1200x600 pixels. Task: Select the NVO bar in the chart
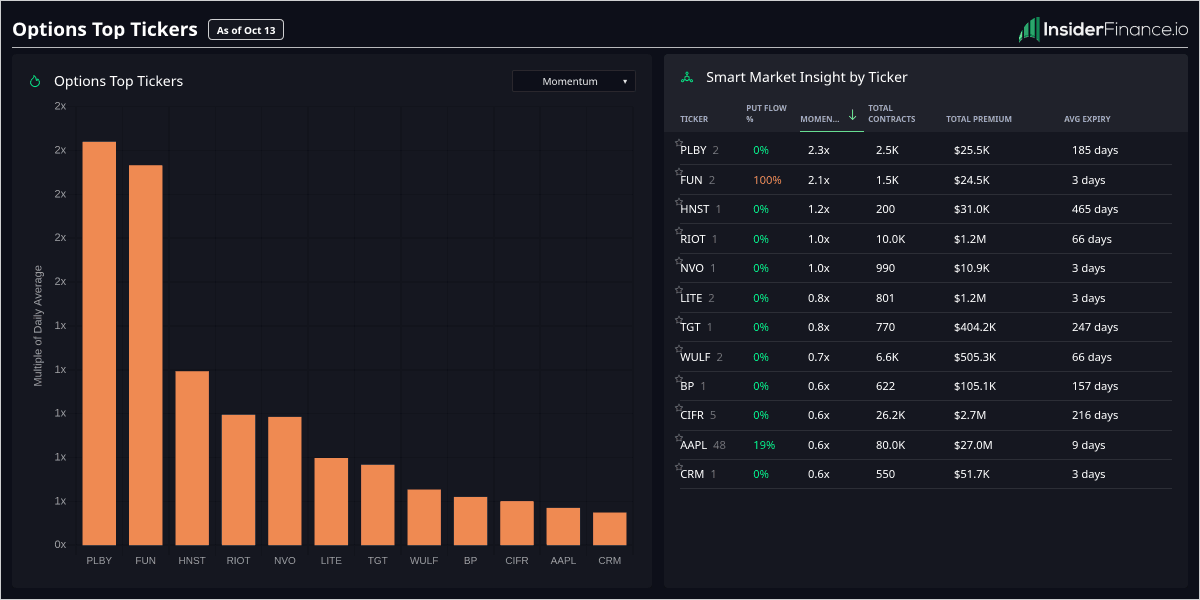[x=285, y=481]
